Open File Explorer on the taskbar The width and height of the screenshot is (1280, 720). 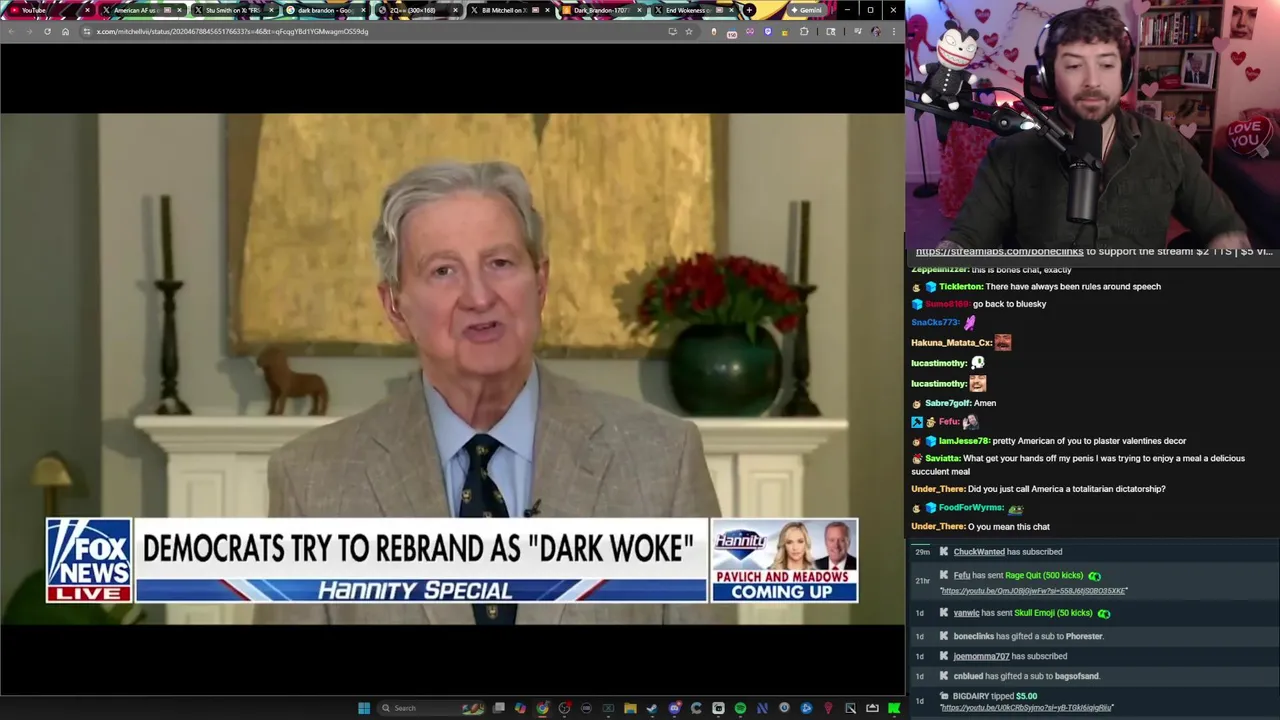pyautogui.click(x=630, y=708)
